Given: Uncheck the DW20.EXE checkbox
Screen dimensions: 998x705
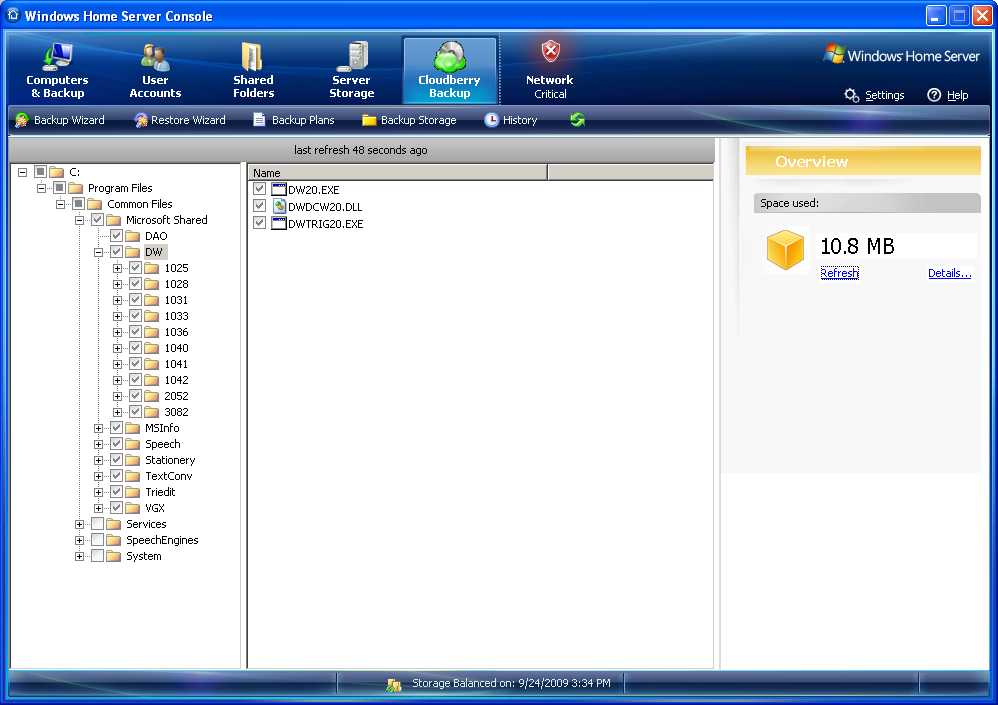Looking at the screenshot, I should [259, 188].
